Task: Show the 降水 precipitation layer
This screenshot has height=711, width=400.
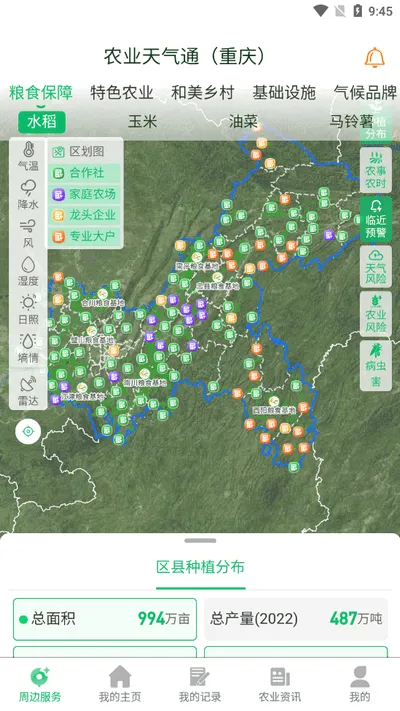Action: click(28, 195)
